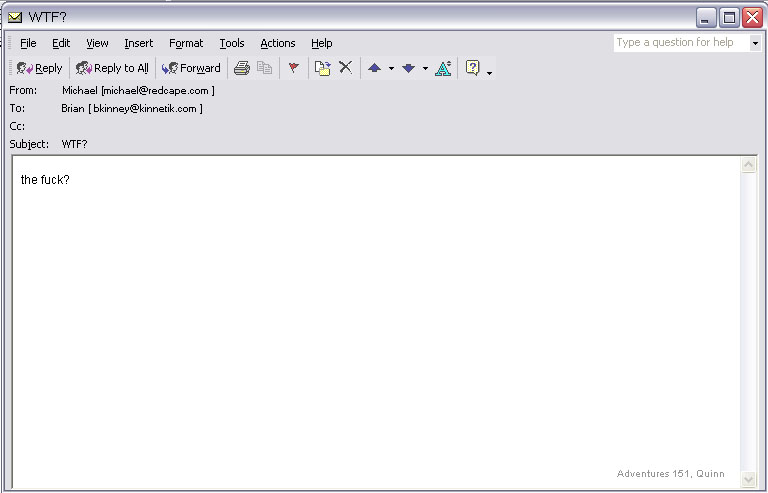This screenshot has height=493, width=768.
Task: Click the message text 'the fuck?'
Action: [x=45, y=180]
